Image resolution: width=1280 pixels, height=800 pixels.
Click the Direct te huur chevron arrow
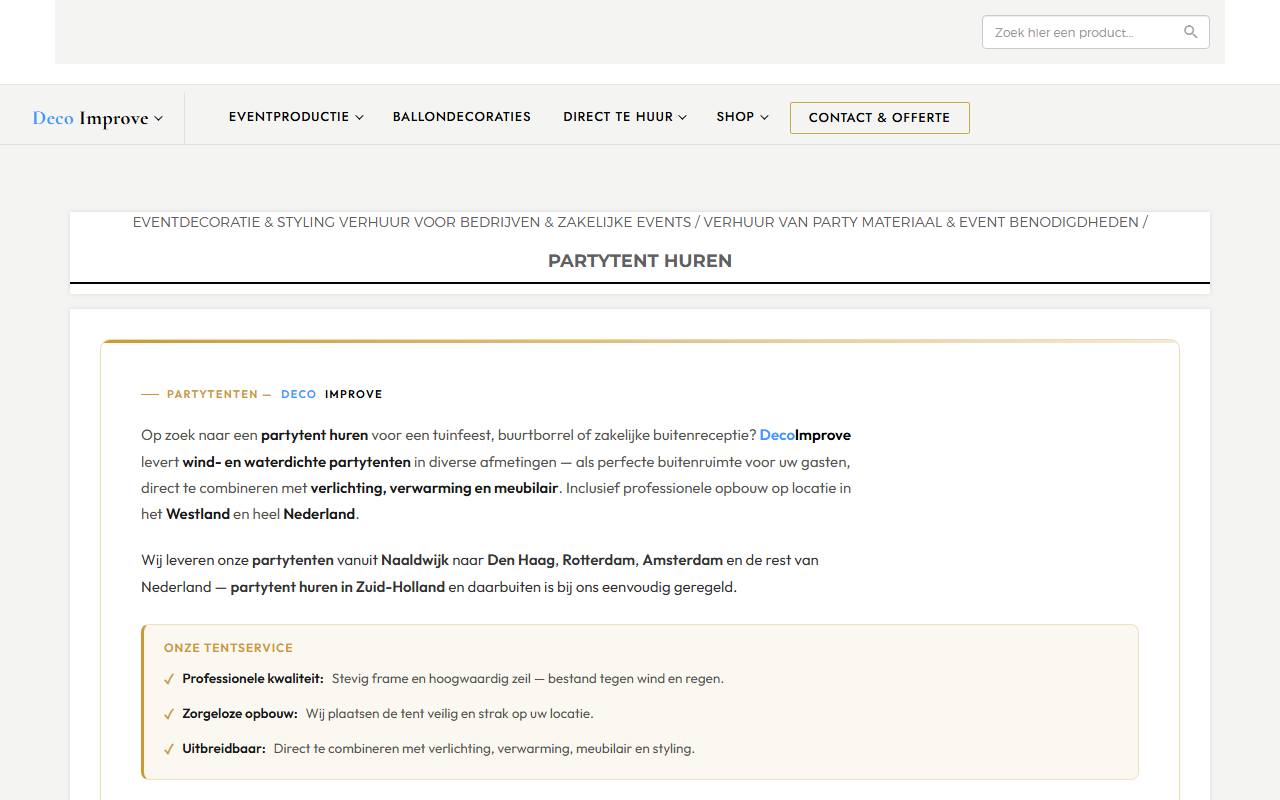683,118
